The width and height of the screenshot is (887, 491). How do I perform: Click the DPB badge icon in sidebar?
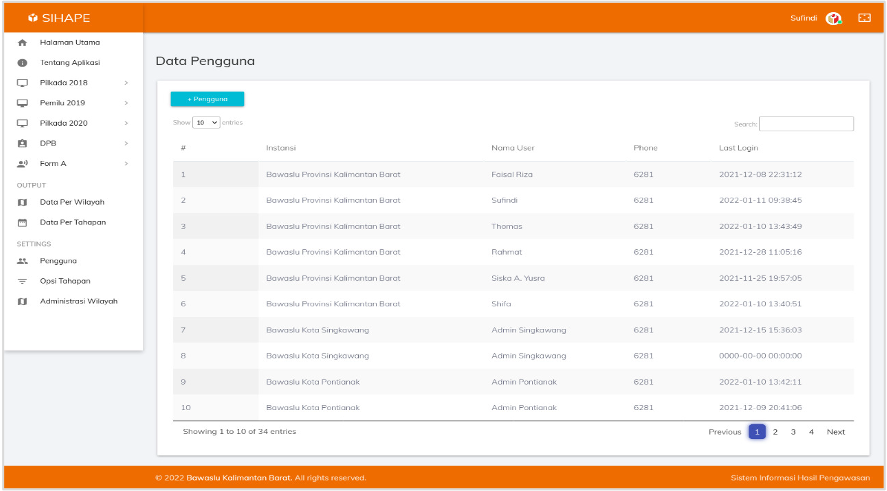coord(22,143)
